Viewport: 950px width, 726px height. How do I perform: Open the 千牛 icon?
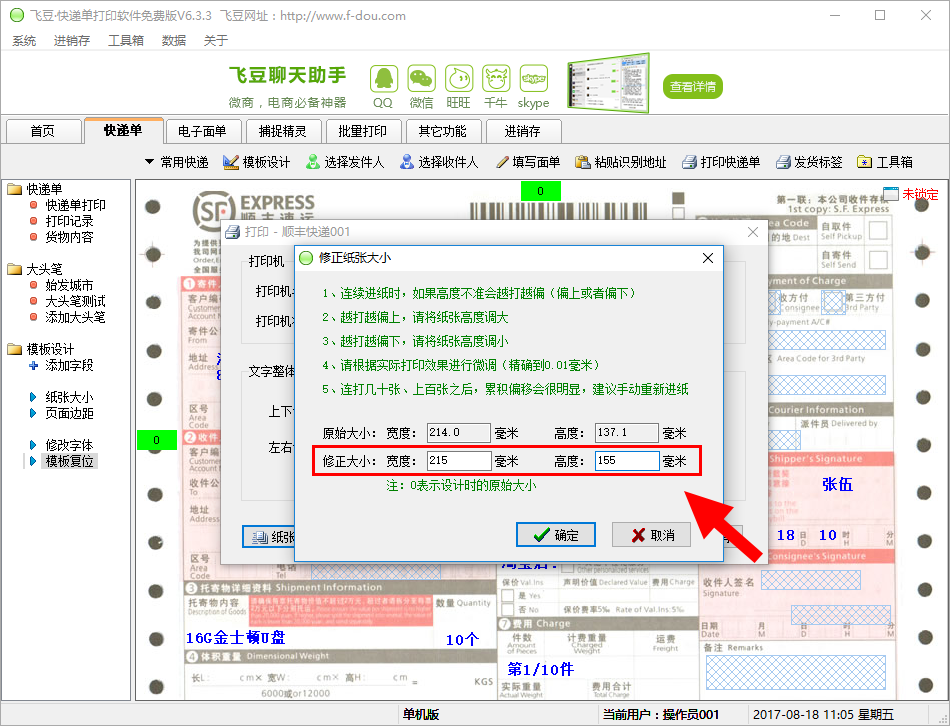(x=496, y=79)
